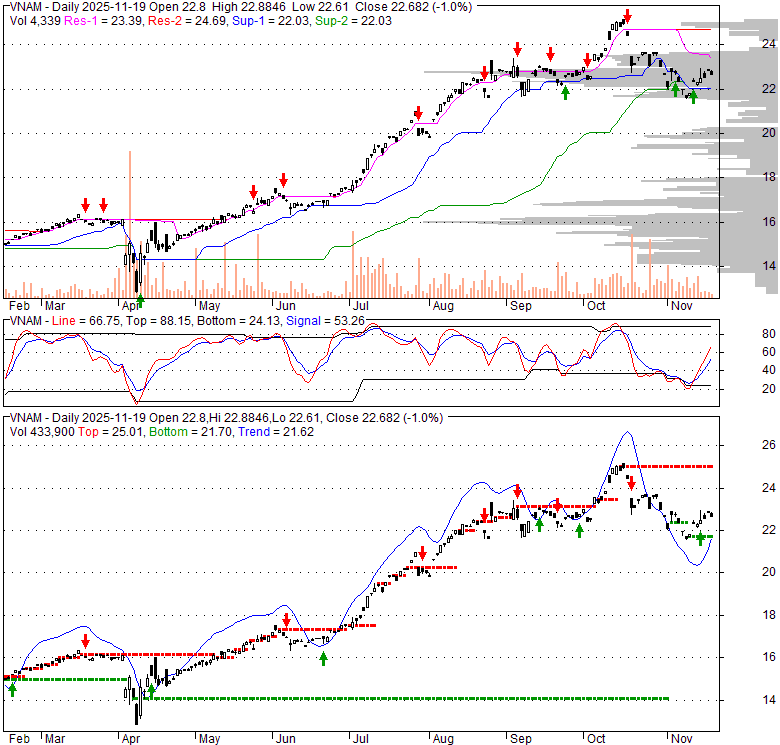This screenshot has height=745, width=780.
Task: Click the 'Bottom = 21.70' label in bottom chart
Action: [191, 432]
